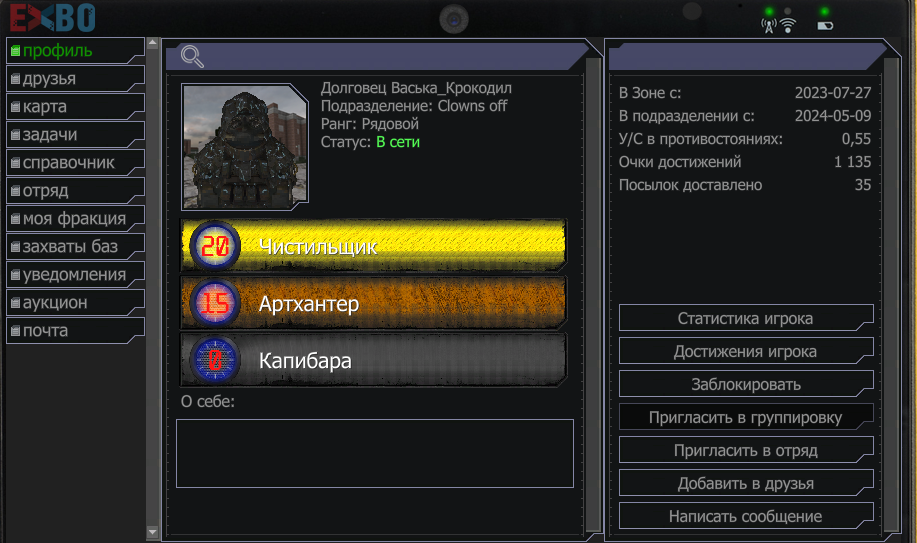Screen dimensions: 917x543
Task: Click Добавить в друзья button
Action: pyautogui.click(x=746, y=483)
